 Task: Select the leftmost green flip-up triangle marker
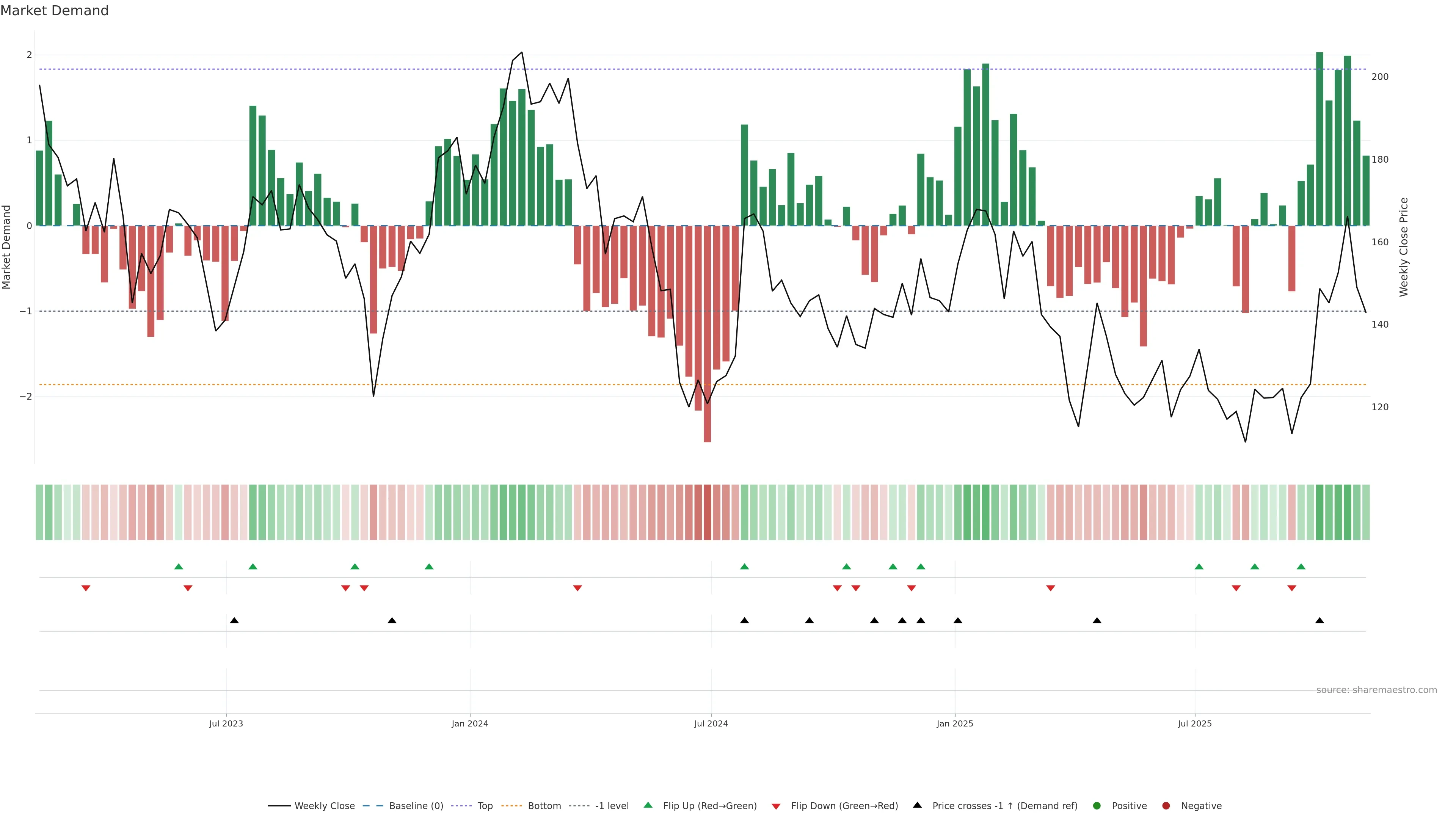pyautogui.click(x=179, y=567)
